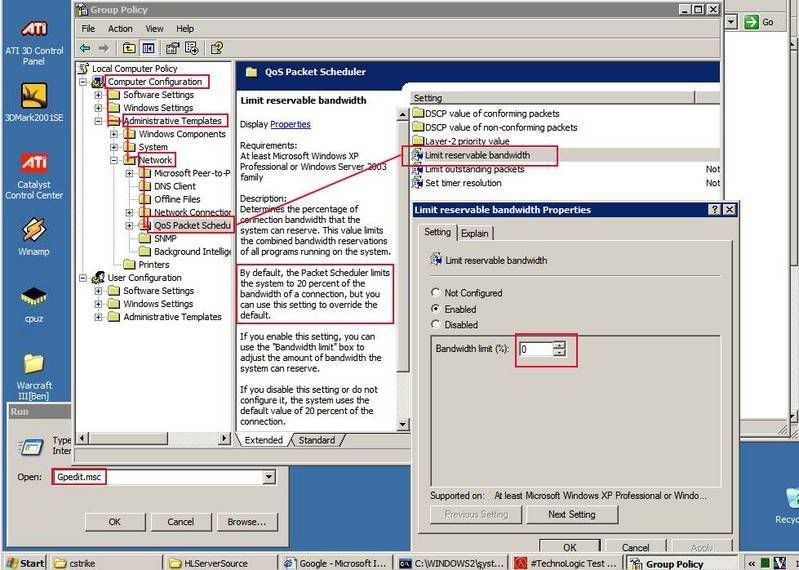Screen dimensions: 799x570
Task: Expand the Microsoft Peer-to-P node
Action: (129, 173)
